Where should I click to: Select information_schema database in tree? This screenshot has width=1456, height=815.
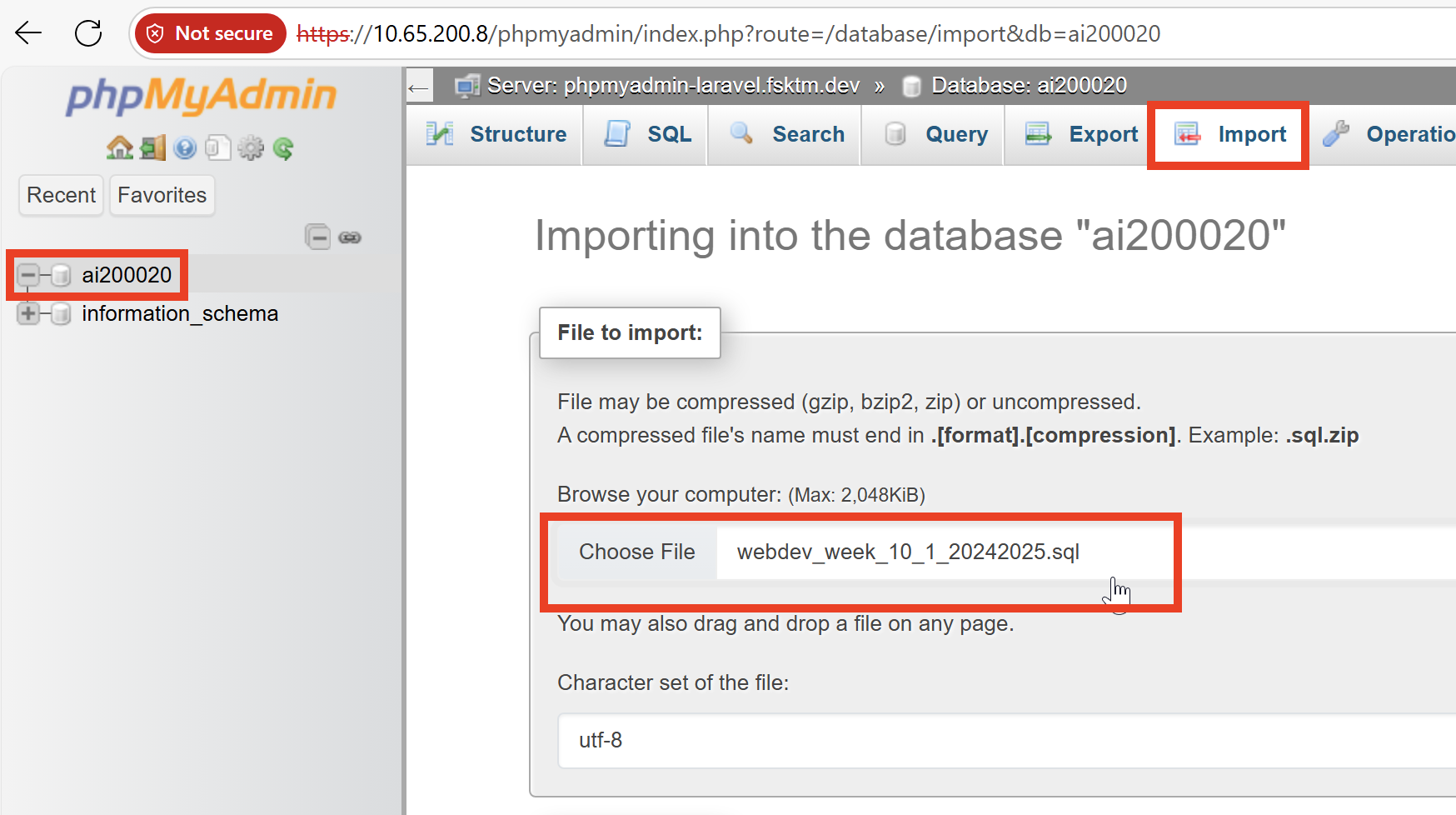click(180, 314)
